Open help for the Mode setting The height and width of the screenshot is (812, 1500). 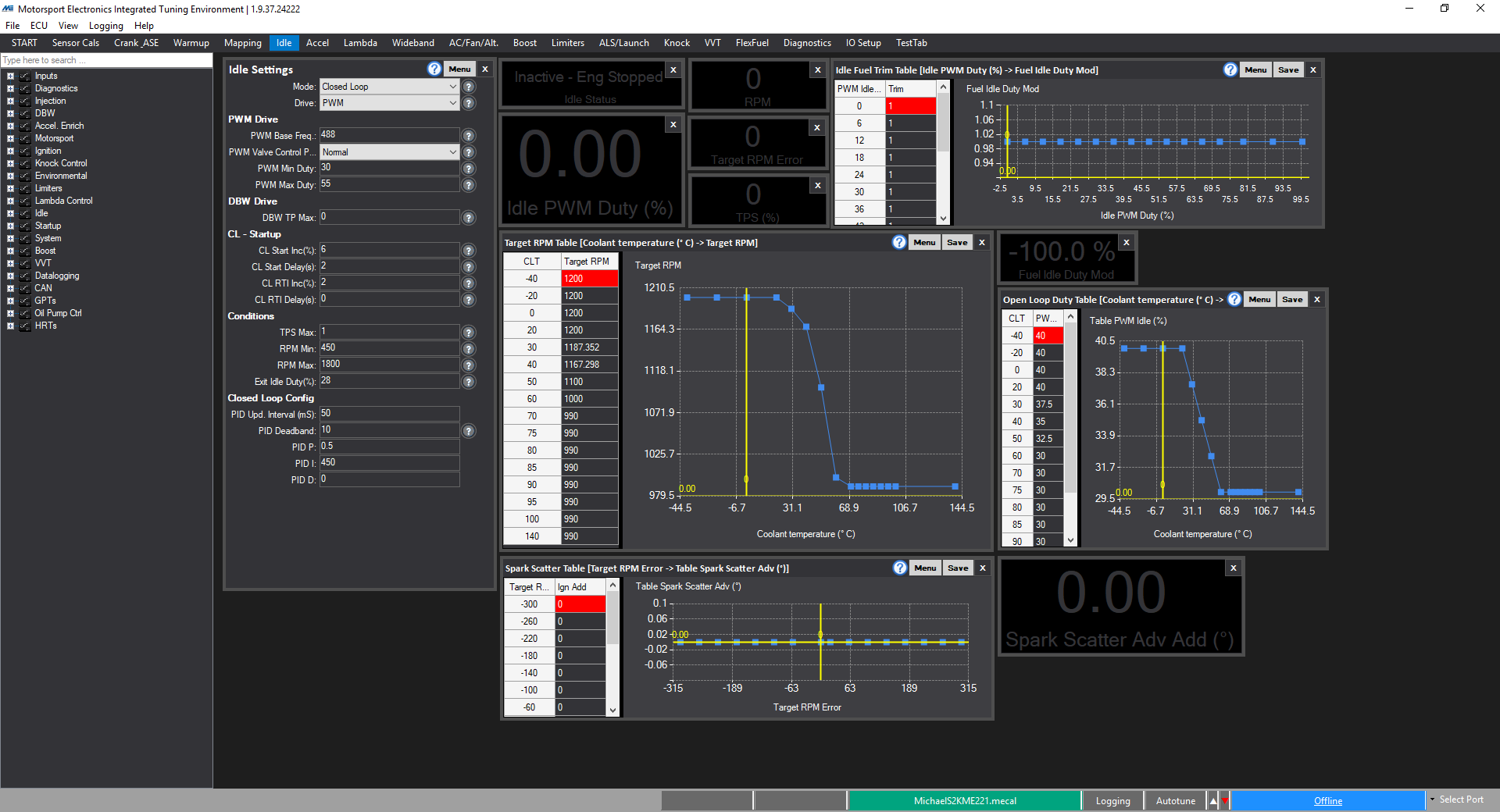coord(469,87)
